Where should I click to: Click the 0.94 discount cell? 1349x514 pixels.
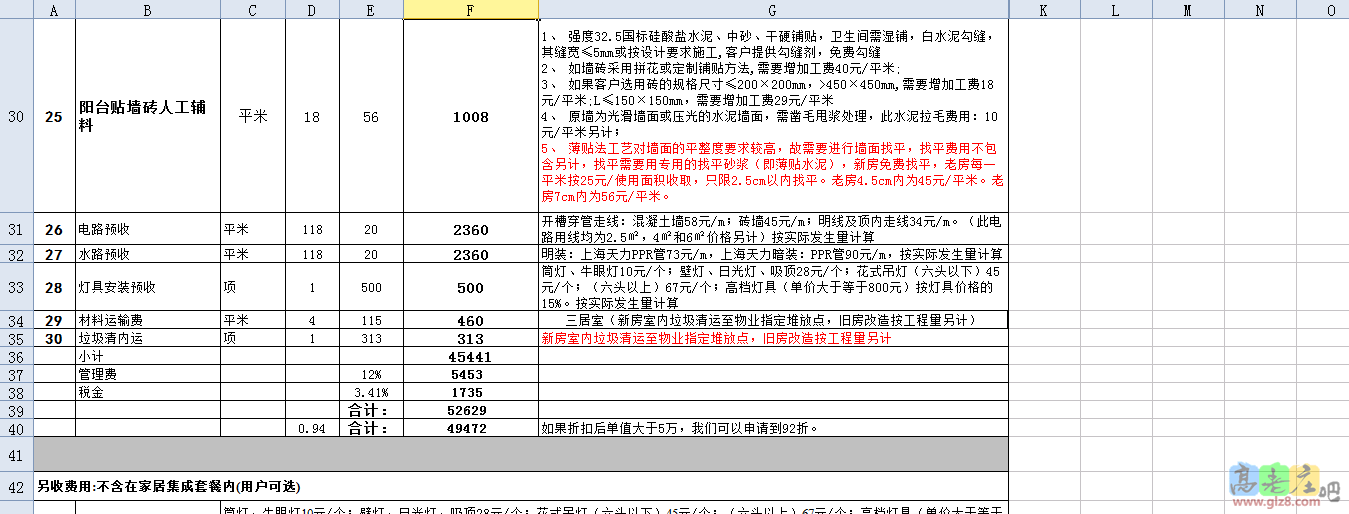312,428
